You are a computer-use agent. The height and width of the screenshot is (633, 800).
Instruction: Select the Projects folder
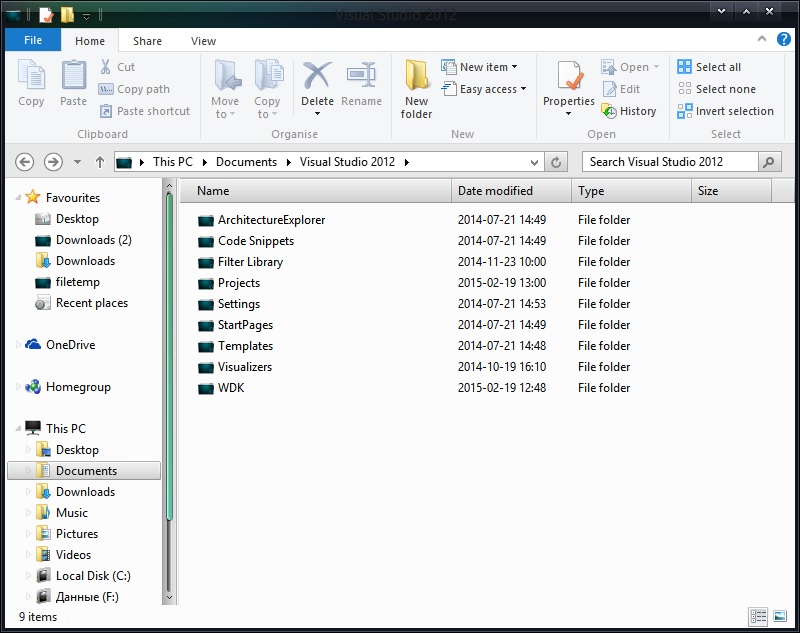click(239, 283)
